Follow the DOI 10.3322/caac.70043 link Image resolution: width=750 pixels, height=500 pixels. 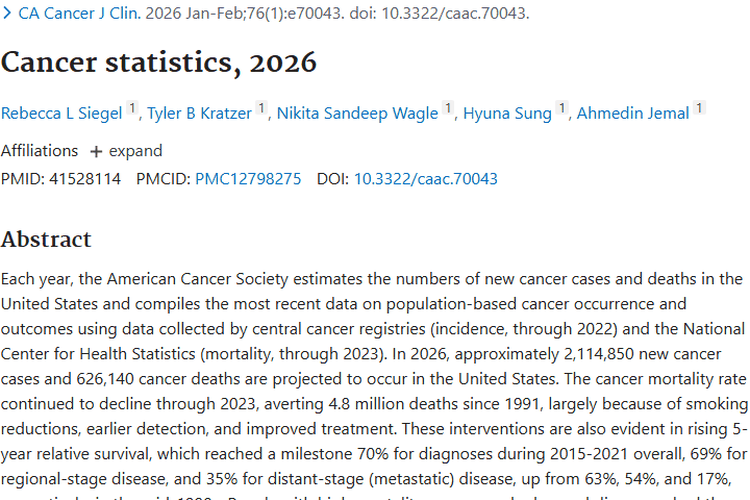pos(426,179)
